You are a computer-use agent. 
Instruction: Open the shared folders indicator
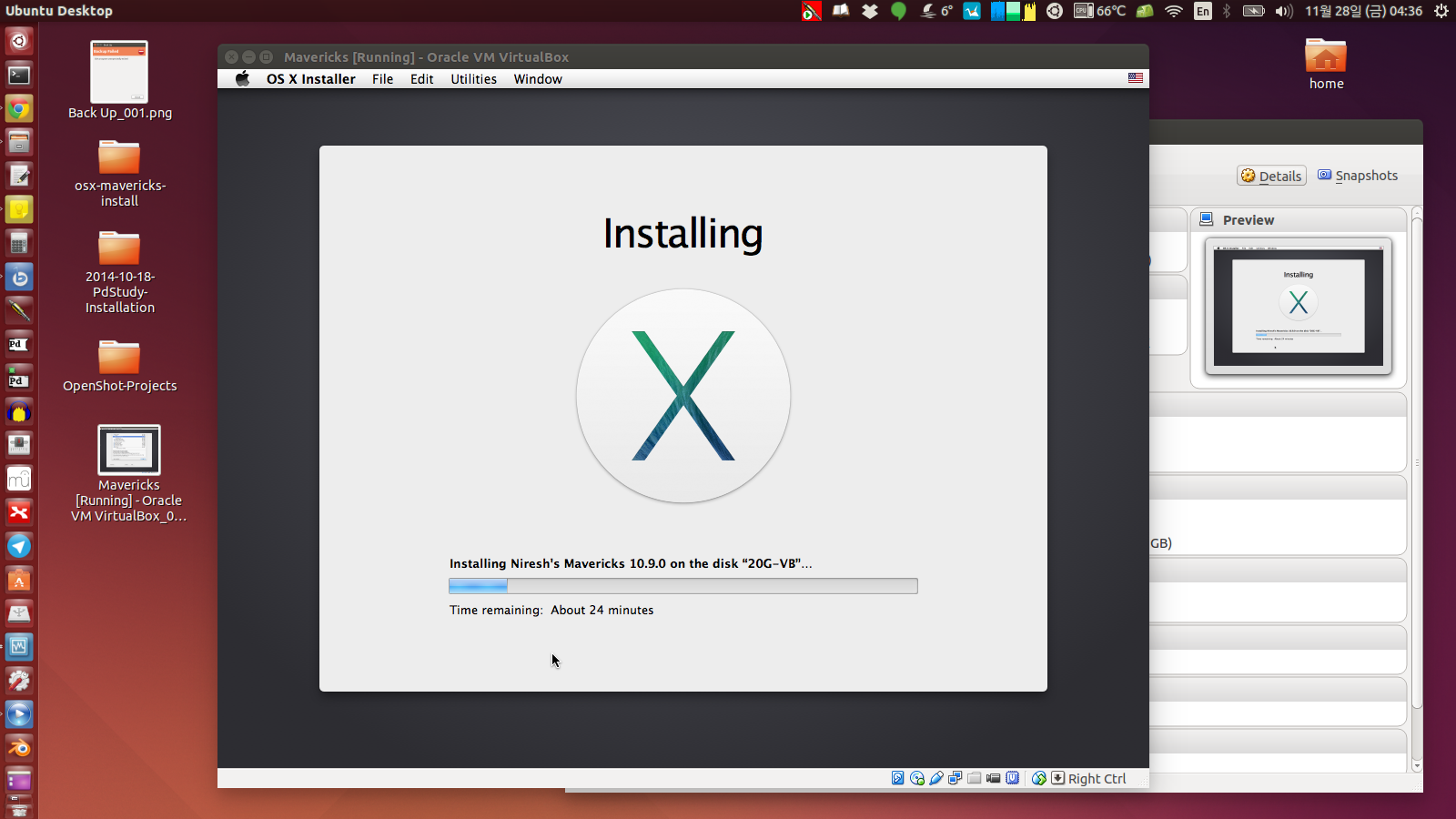pyautogui.click(x=975, y=778)
